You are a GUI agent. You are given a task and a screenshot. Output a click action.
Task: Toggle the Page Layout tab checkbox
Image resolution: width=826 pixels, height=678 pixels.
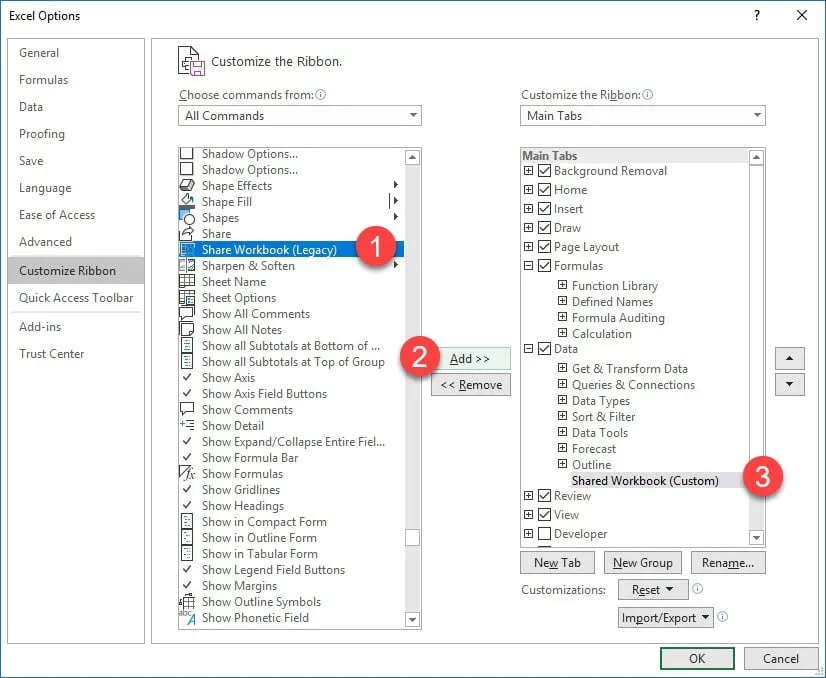click(x=545, y=247)
